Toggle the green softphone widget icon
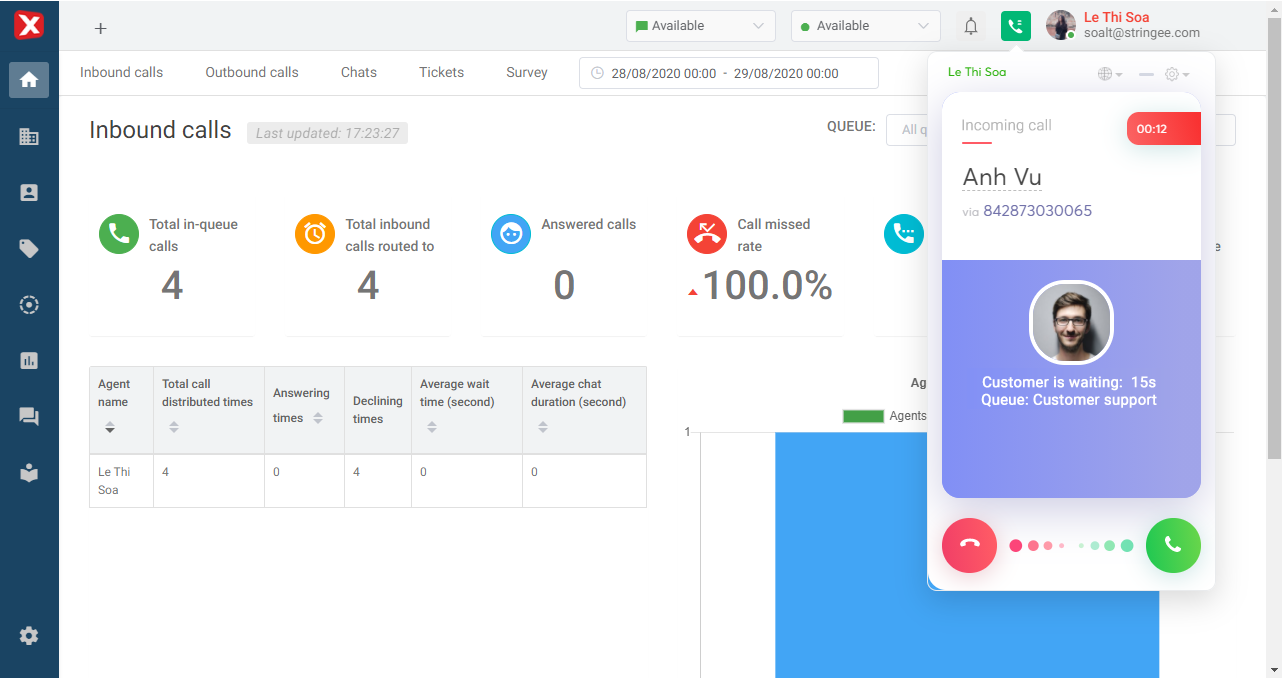1282x678 pixels. click(1015, 26)
